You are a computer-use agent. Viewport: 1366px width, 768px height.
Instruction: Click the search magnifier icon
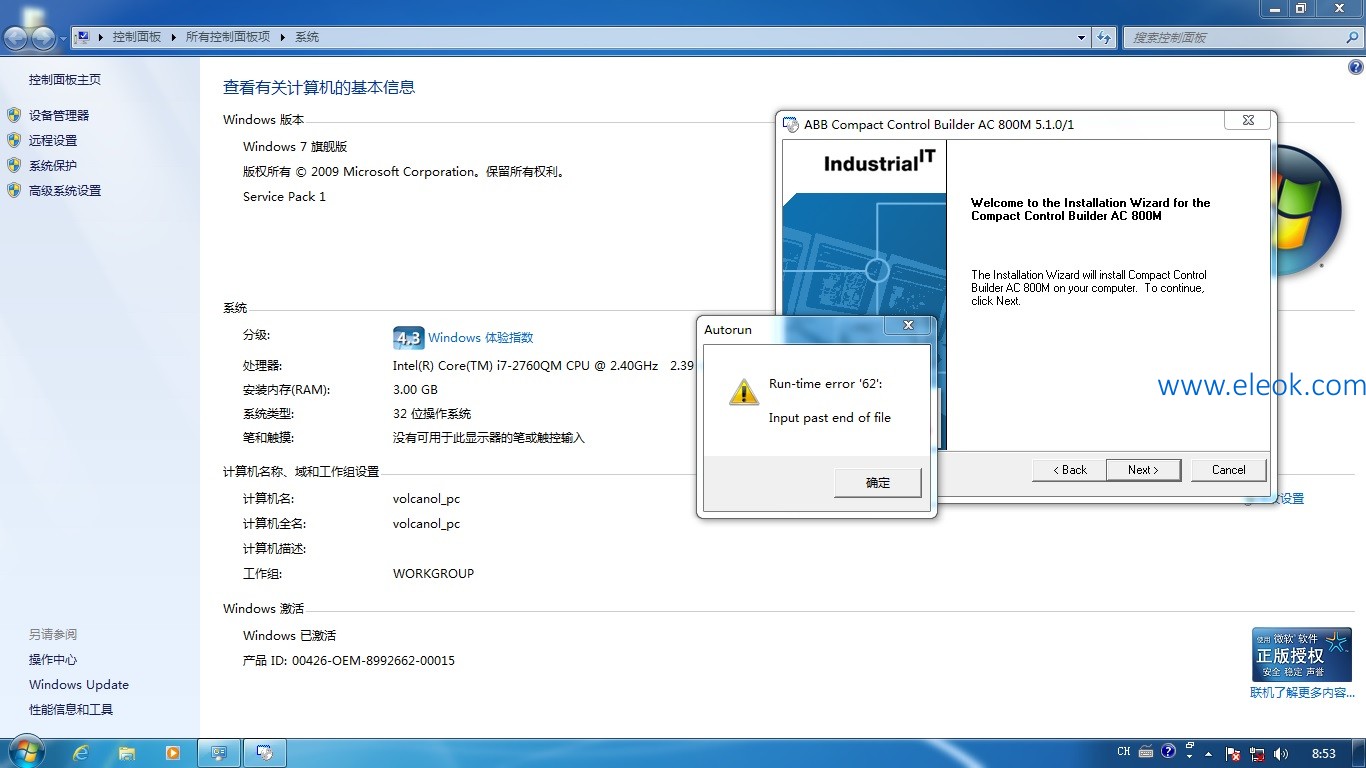[x=1352, y=37]
